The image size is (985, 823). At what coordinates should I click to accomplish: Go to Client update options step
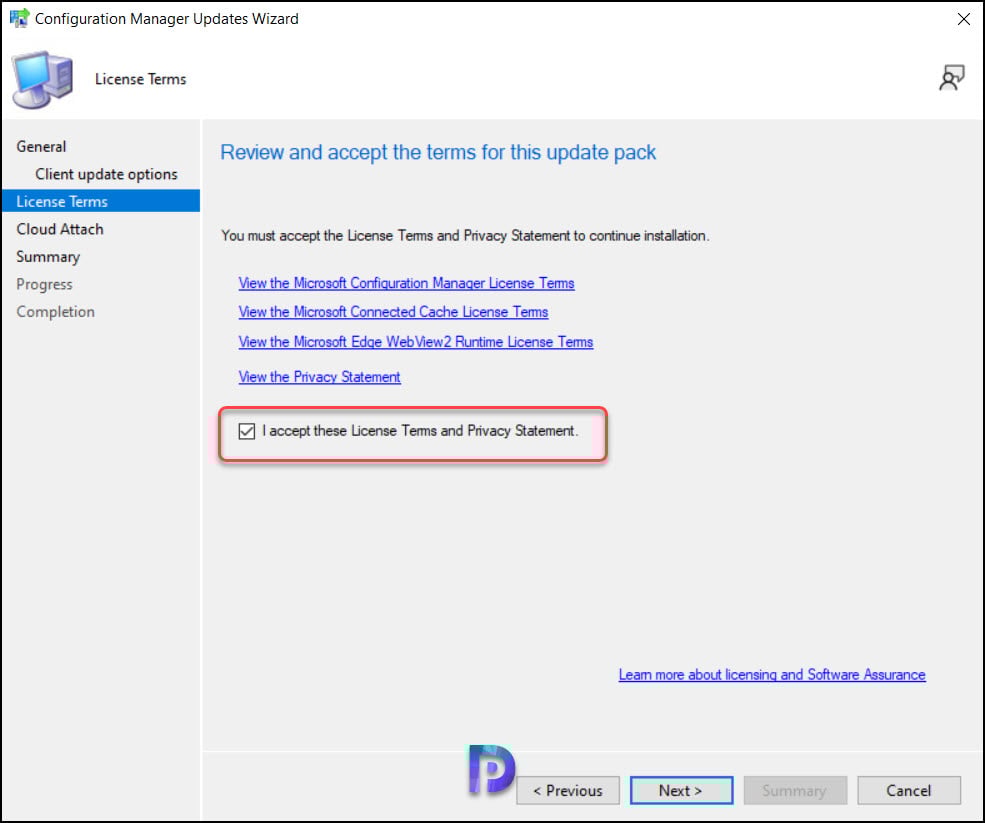(x=106, y=174)
